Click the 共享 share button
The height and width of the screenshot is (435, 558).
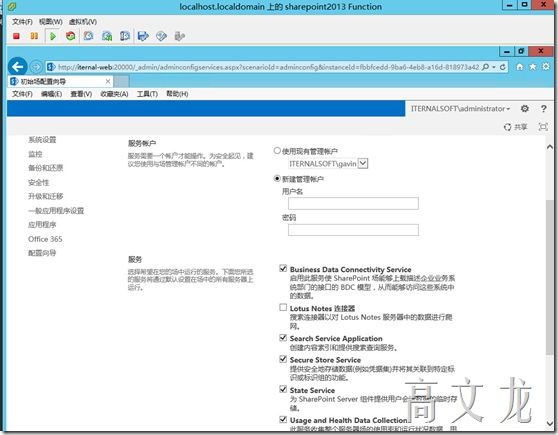(x=516, y=127)
